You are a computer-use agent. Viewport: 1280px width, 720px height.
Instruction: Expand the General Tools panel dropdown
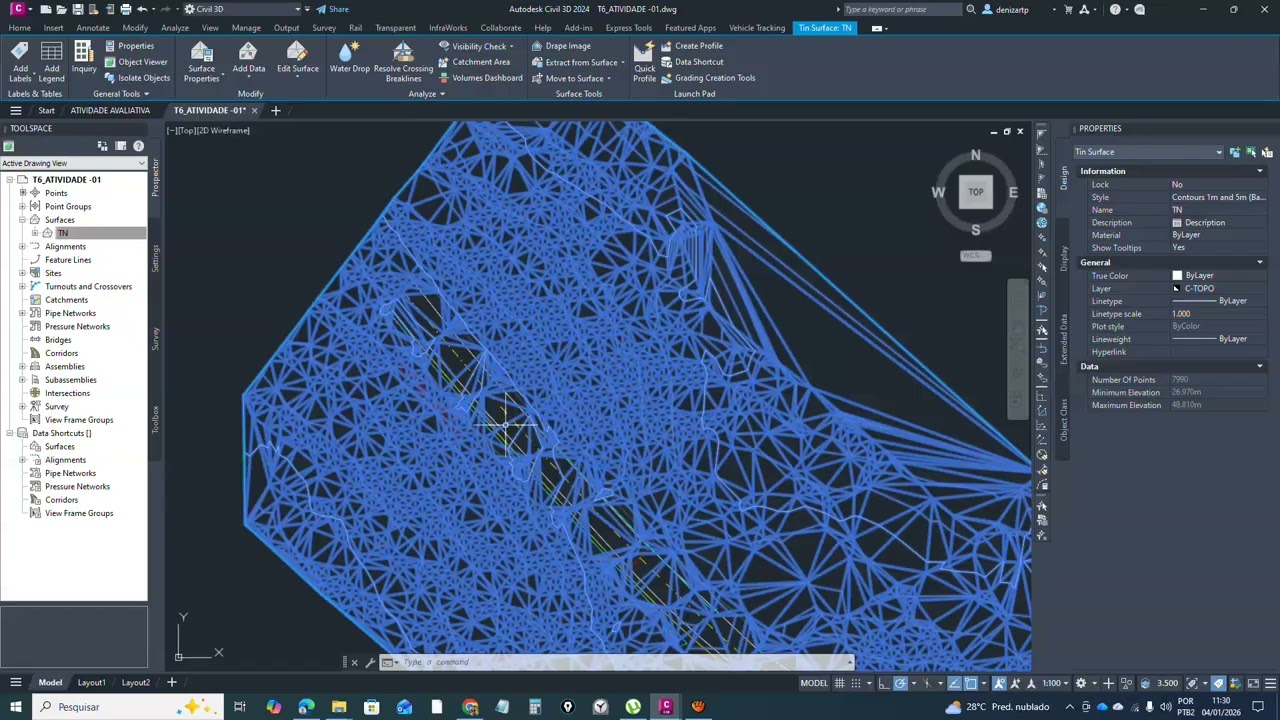tap(121, 94)
